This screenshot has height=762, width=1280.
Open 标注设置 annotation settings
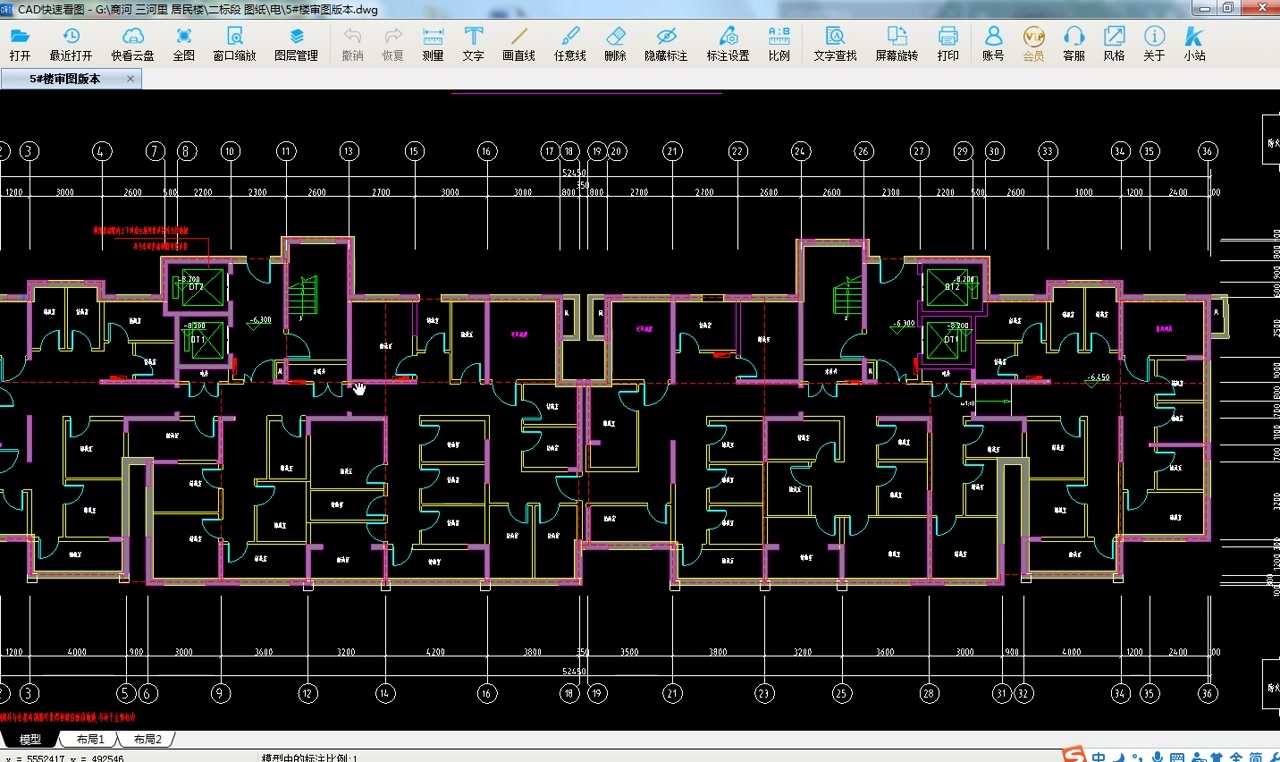728,44
